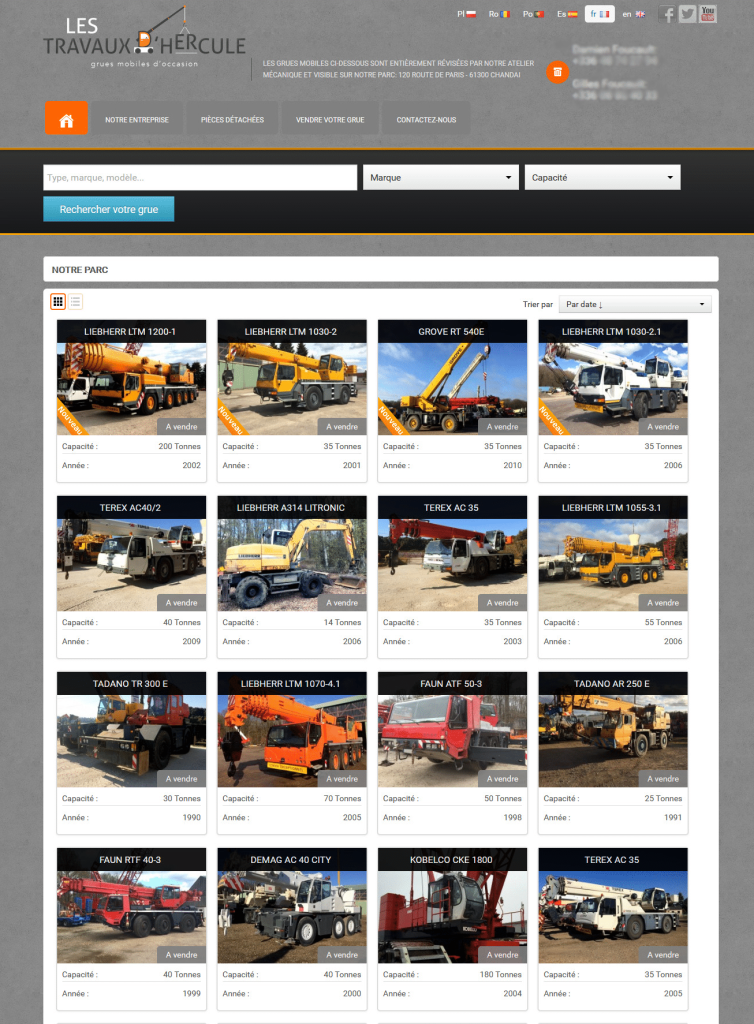Open the YouTube channel icon

click(x=707, y=14)
